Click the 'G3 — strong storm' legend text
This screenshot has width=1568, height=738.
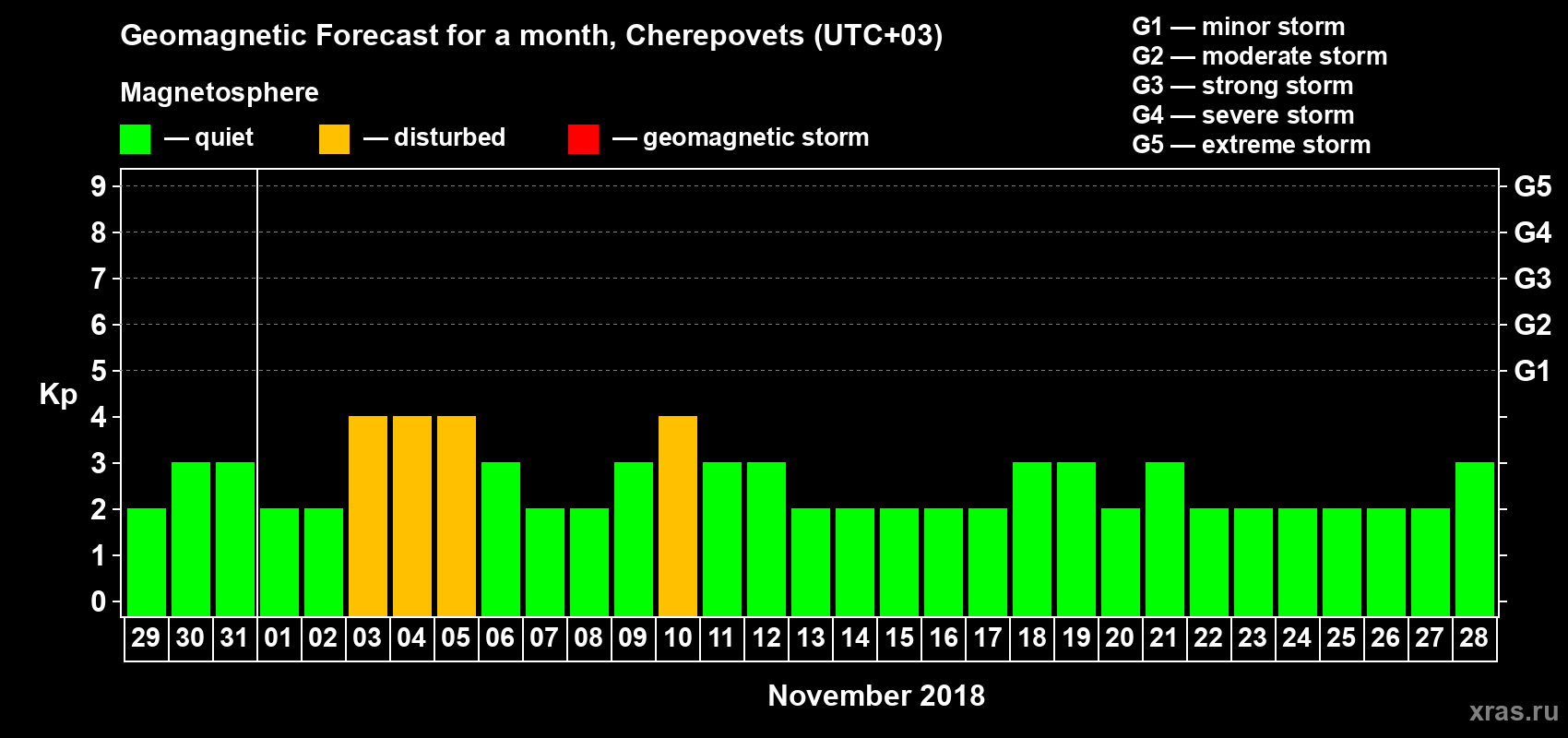tap(1243, 86)
